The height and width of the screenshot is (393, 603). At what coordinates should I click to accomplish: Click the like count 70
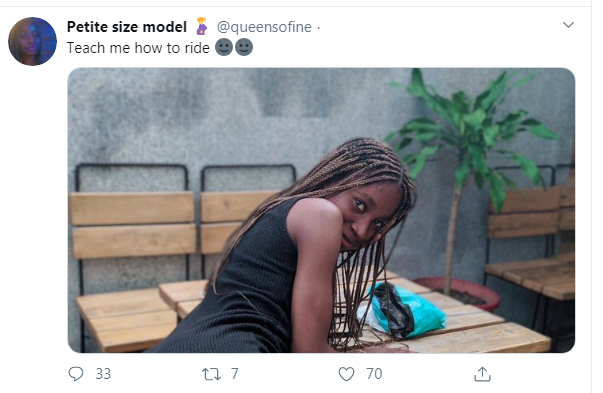click(374, 374)
